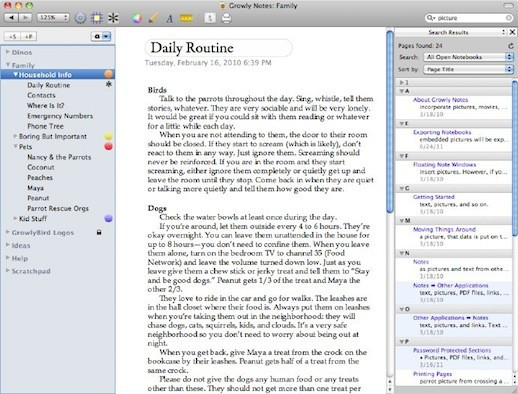Open the Sort by Page Title dropdown
This screenshot has width=518, height=394.
(x=468, y=69)
